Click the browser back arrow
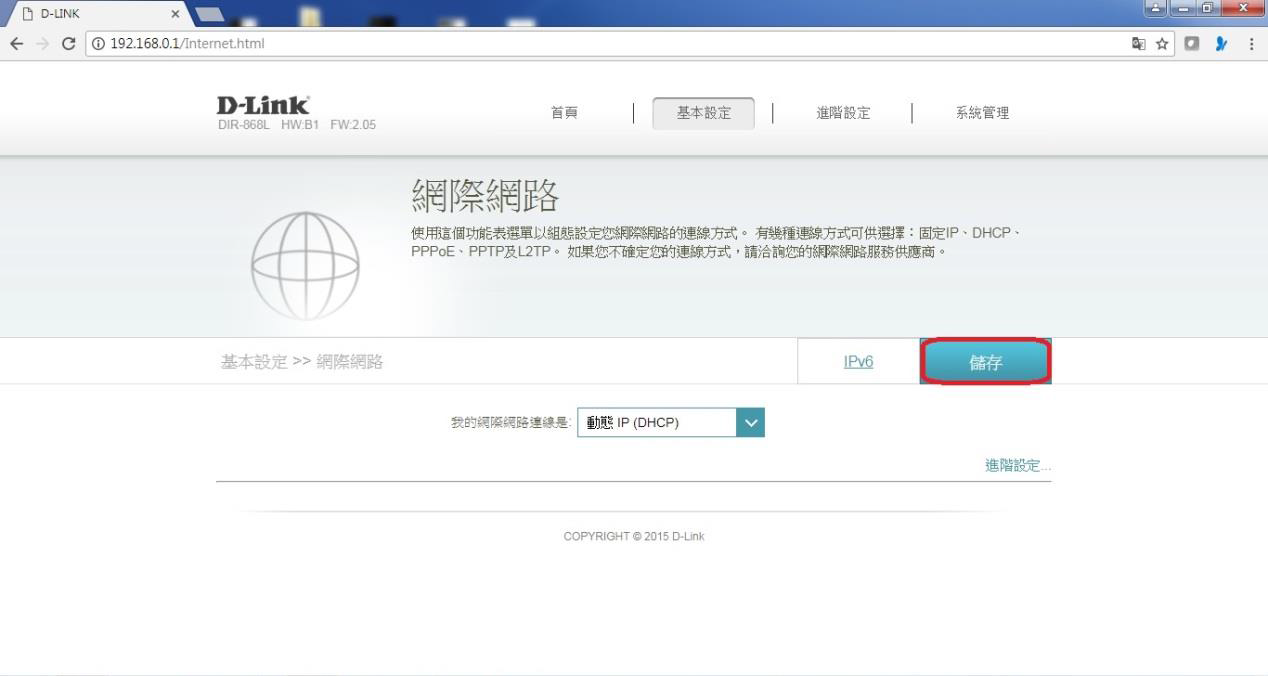The height and width of the screenshot is (676, 1268). click(15, 44)
